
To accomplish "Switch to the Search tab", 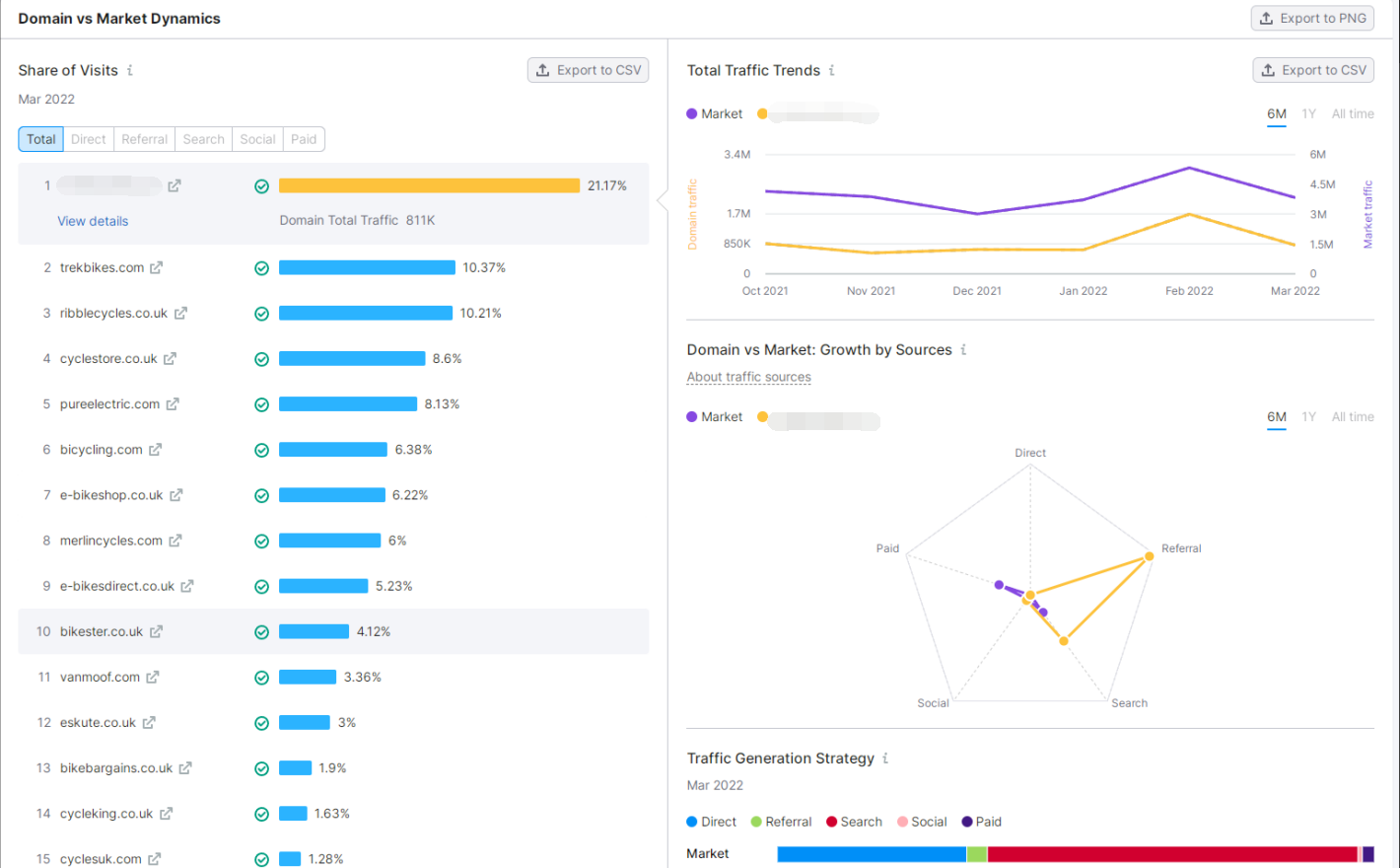I will (203, 139).
